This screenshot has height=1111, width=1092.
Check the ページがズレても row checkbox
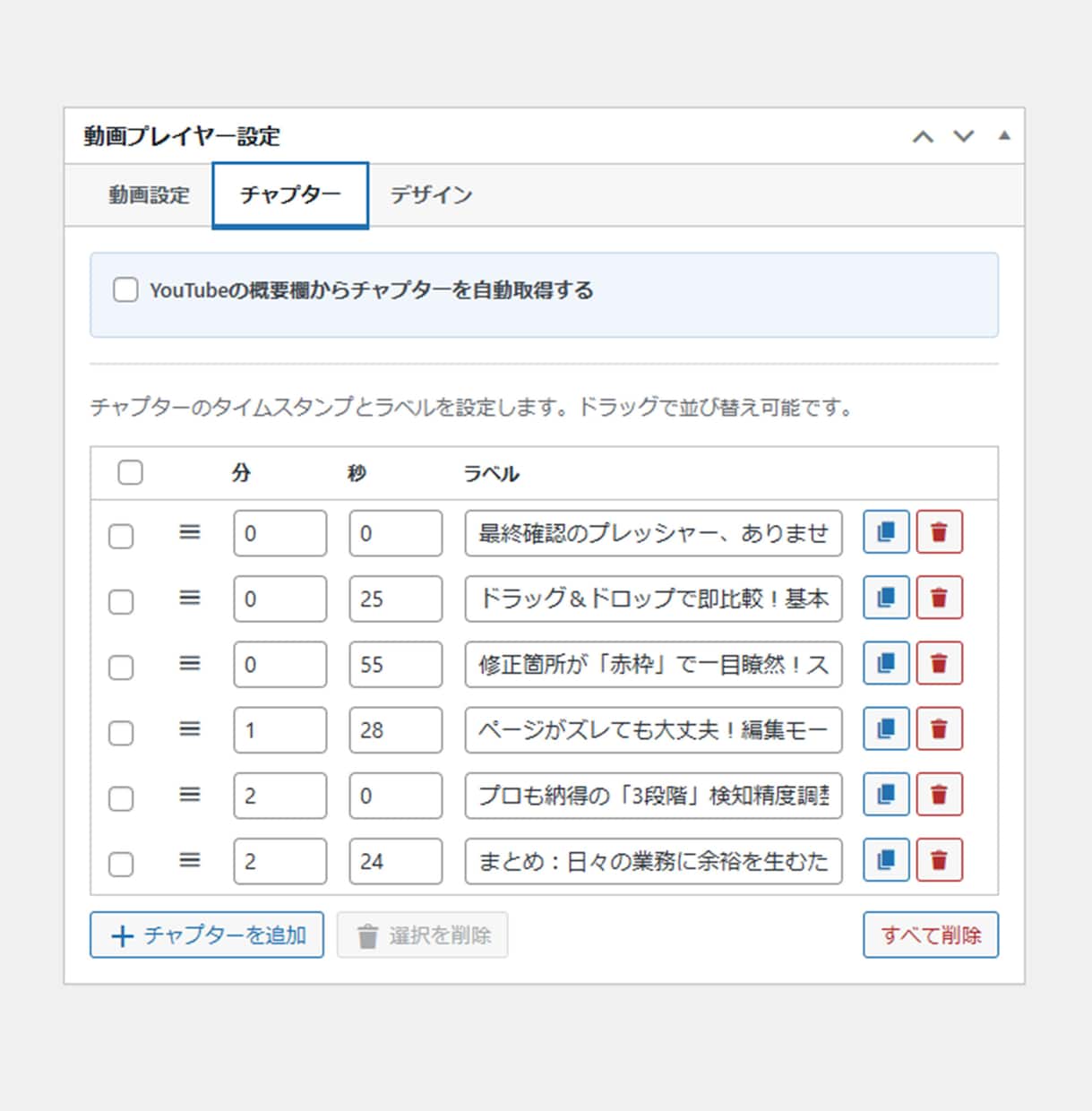point(121,732)
